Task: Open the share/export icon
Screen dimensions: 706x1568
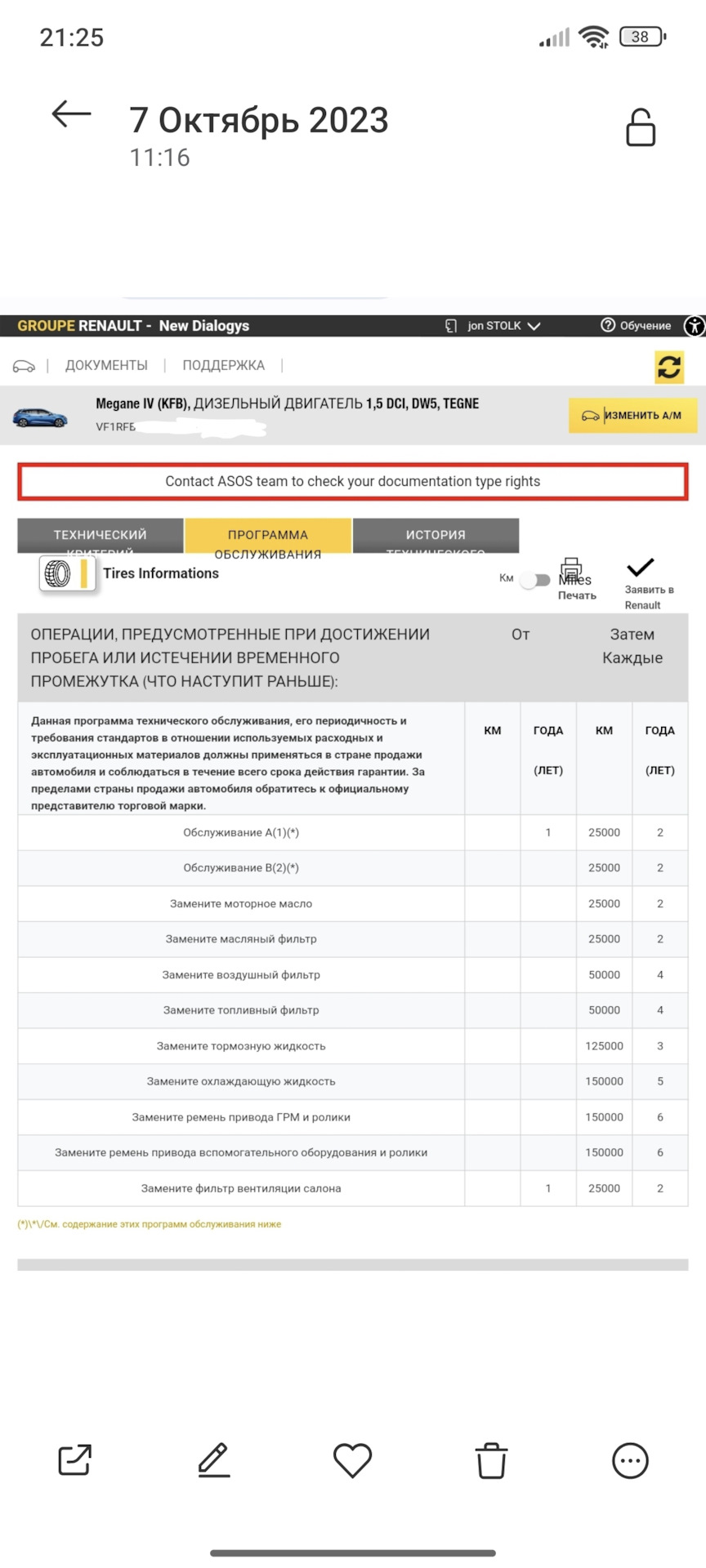Action: 75,1459
